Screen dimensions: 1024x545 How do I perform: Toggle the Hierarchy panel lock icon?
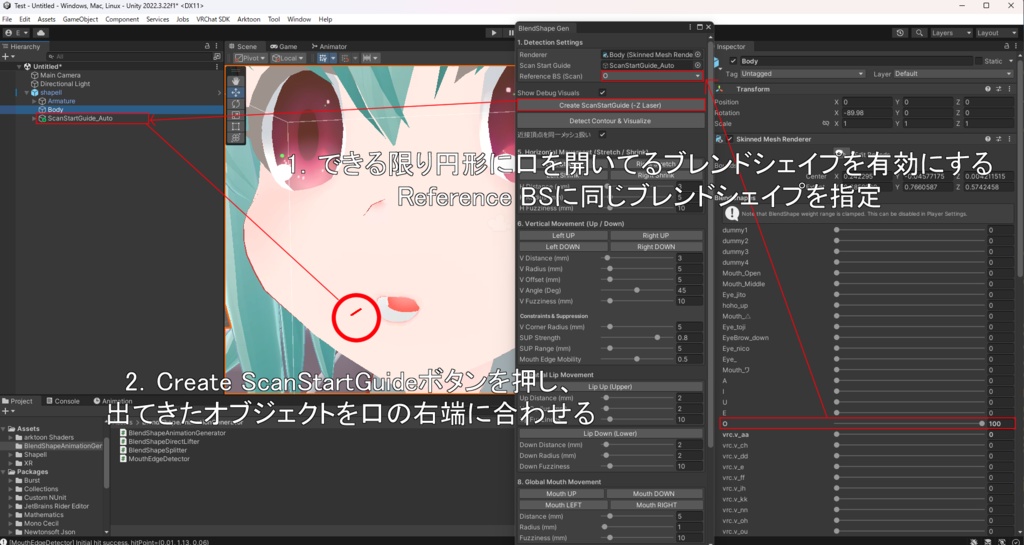click(208, 46)
